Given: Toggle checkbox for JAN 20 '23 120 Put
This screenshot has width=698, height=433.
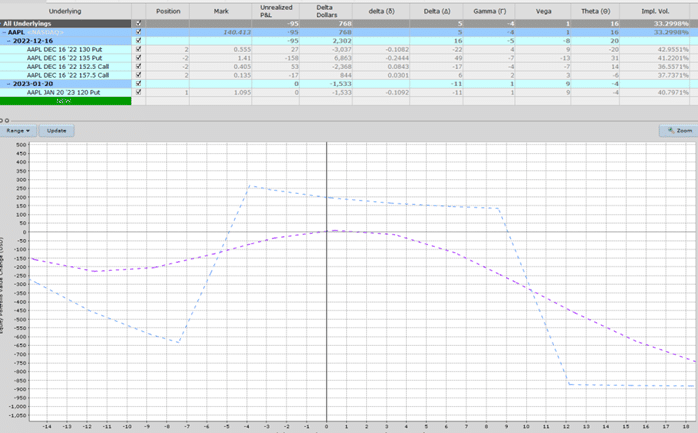Looking at the screenshot, I should coord(138,92).
